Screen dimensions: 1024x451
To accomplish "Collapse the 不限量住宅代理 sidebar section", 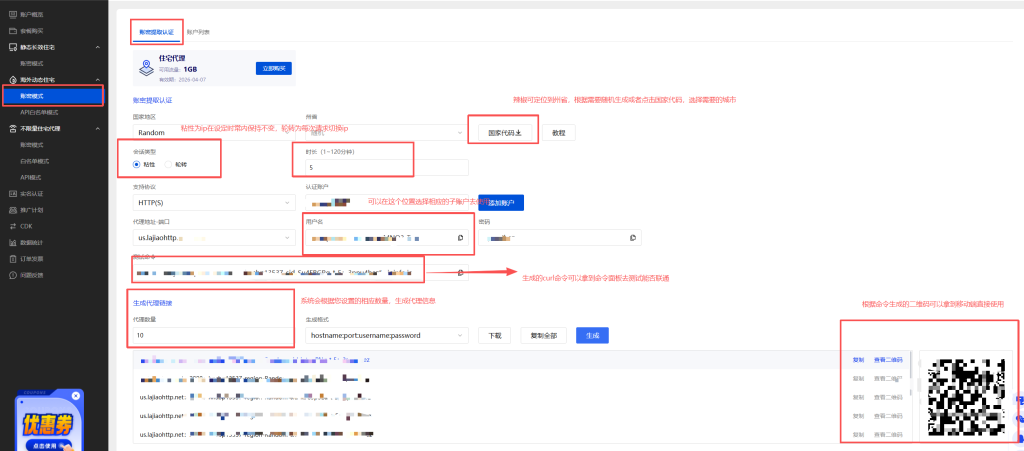I will [x=97, y=129].
